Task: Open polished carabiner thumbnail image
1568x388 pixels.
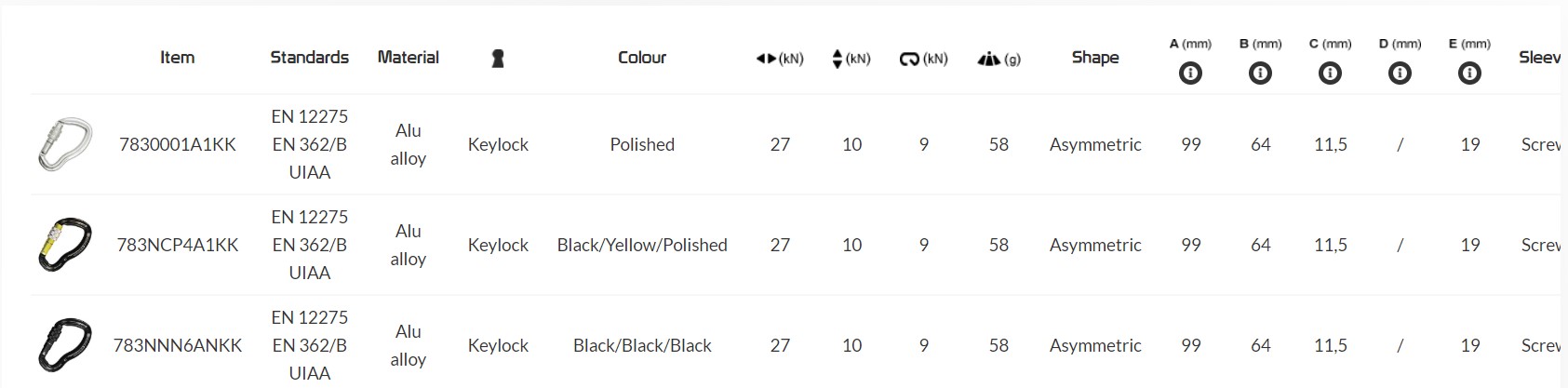Action: tap(64, 144)
